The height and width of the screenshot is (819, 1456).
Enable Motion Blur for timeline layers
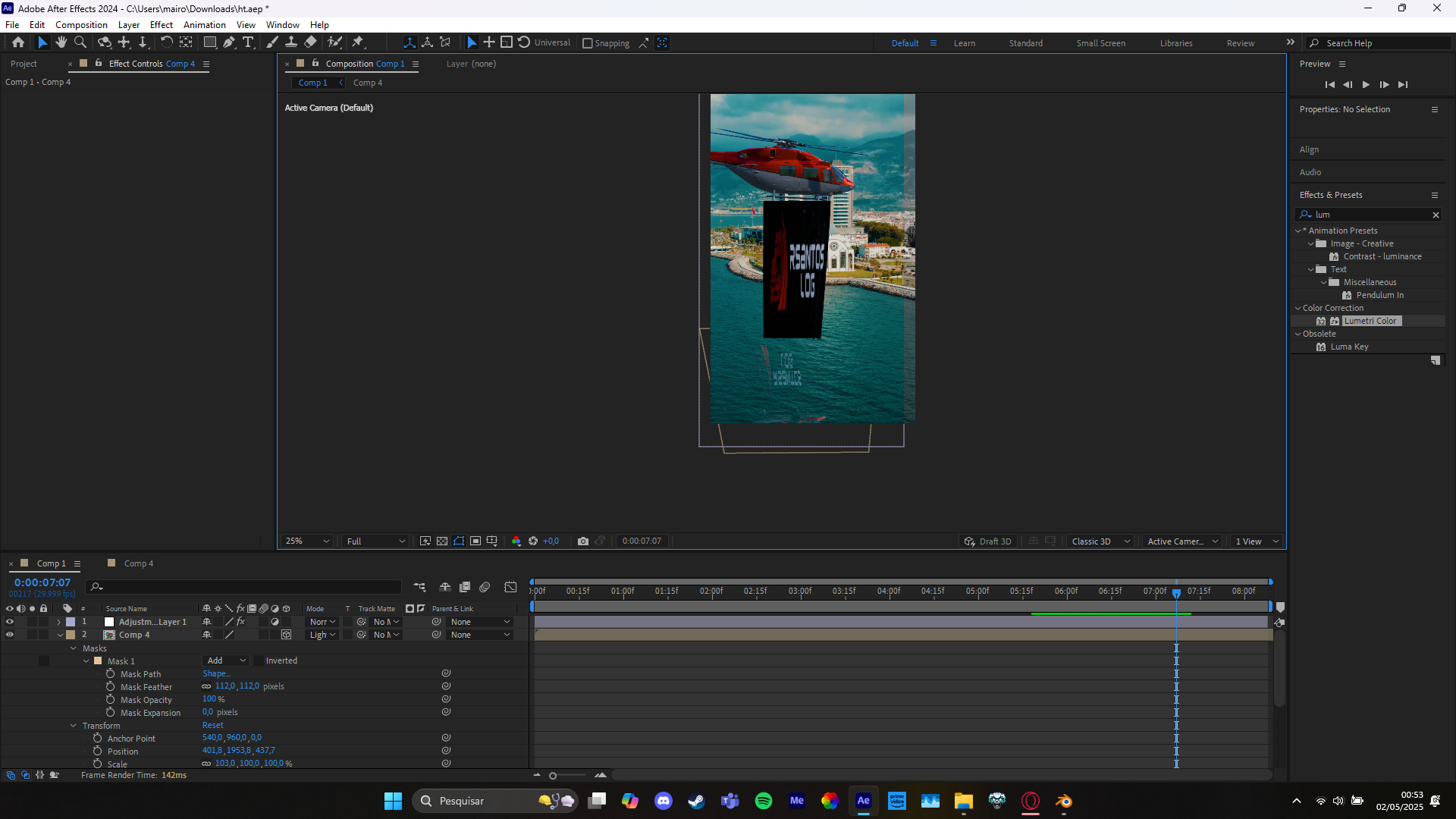pyautogui.click(x=485, y=587)
